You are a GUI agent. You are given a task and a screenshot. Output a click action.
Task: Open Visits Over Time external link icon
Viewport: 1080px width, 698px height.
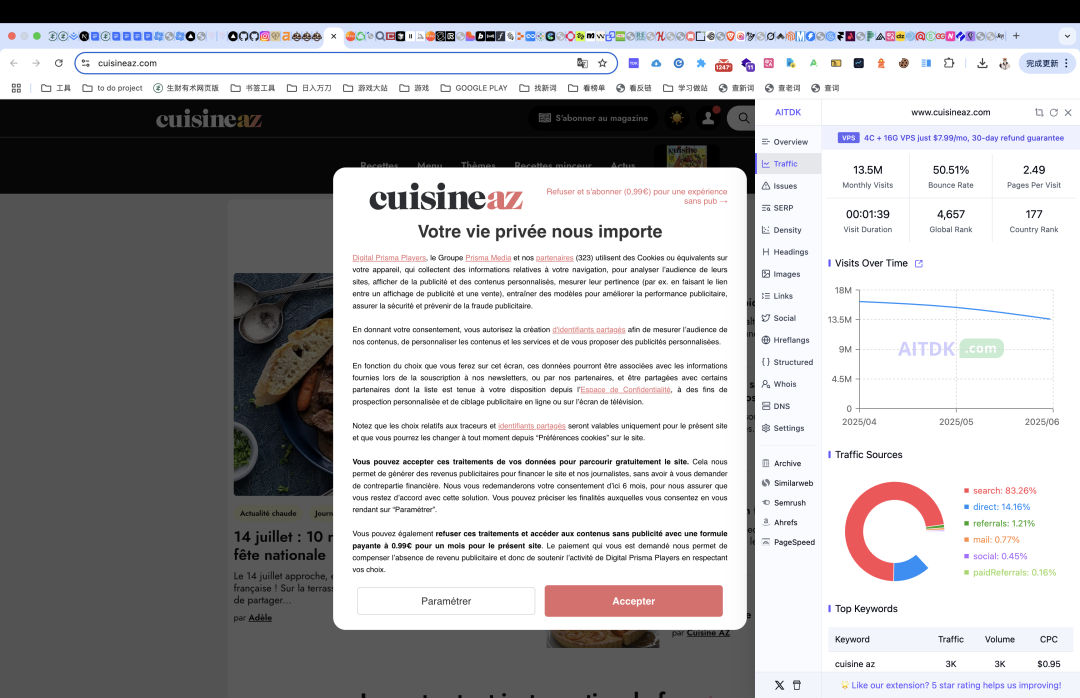click(x=918, y=264)
